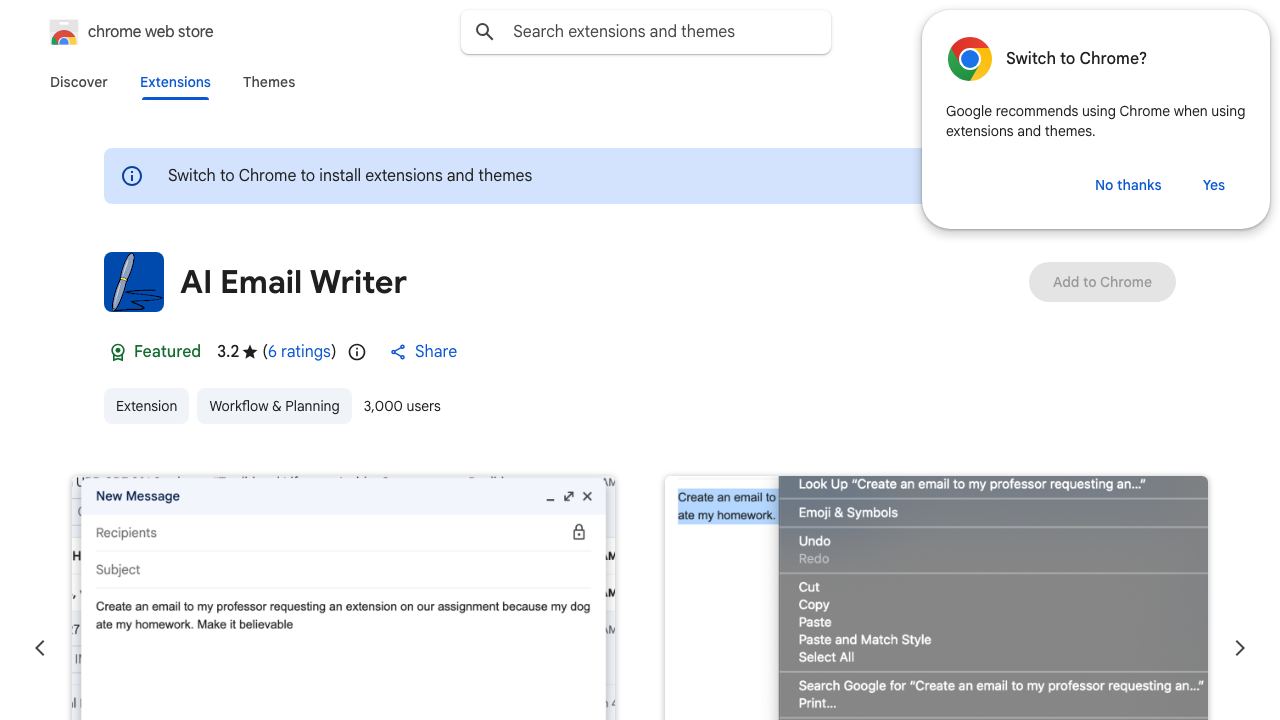Screen dimensions: 1280x720
Task: Open the Workflow & Planning category chip
Action: point(274,406)
